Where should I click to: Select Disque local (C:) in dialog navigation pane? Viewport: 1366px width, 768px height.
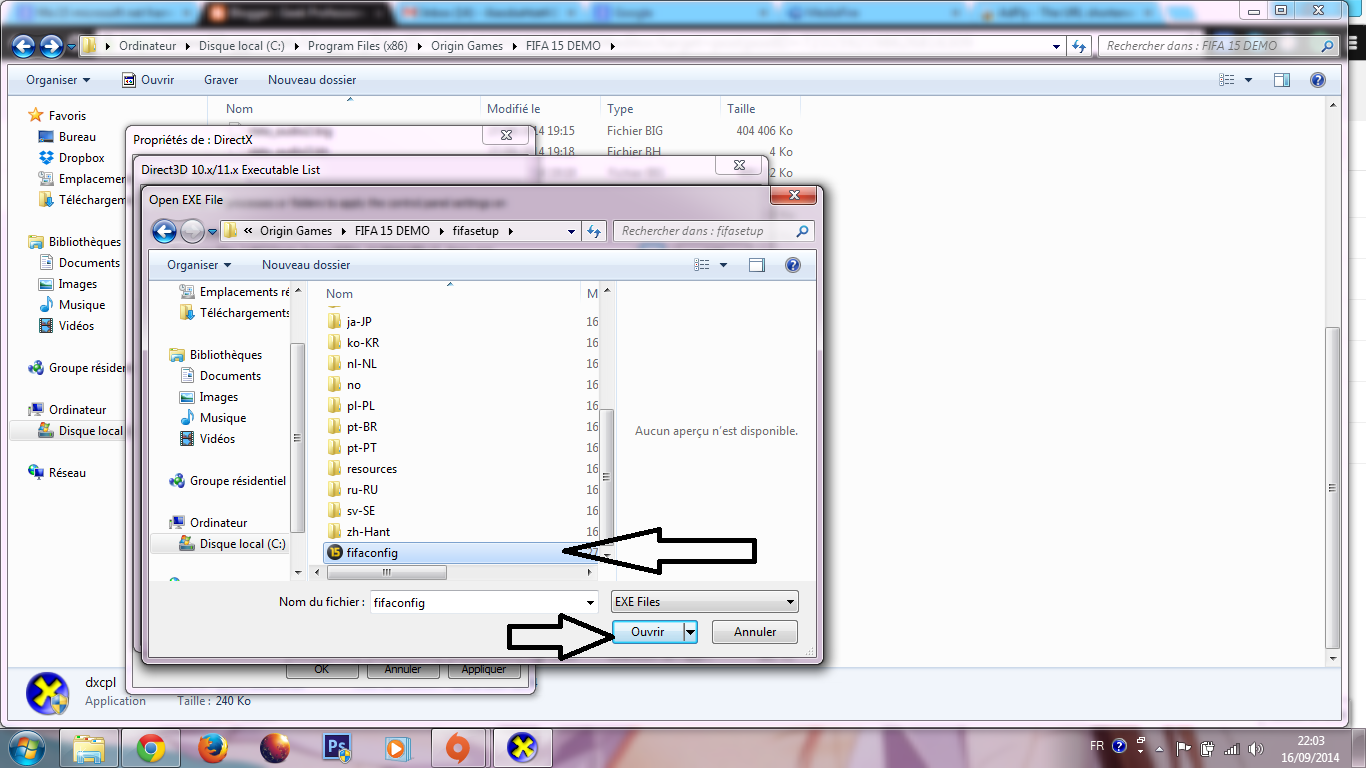(x=232, y=544)
